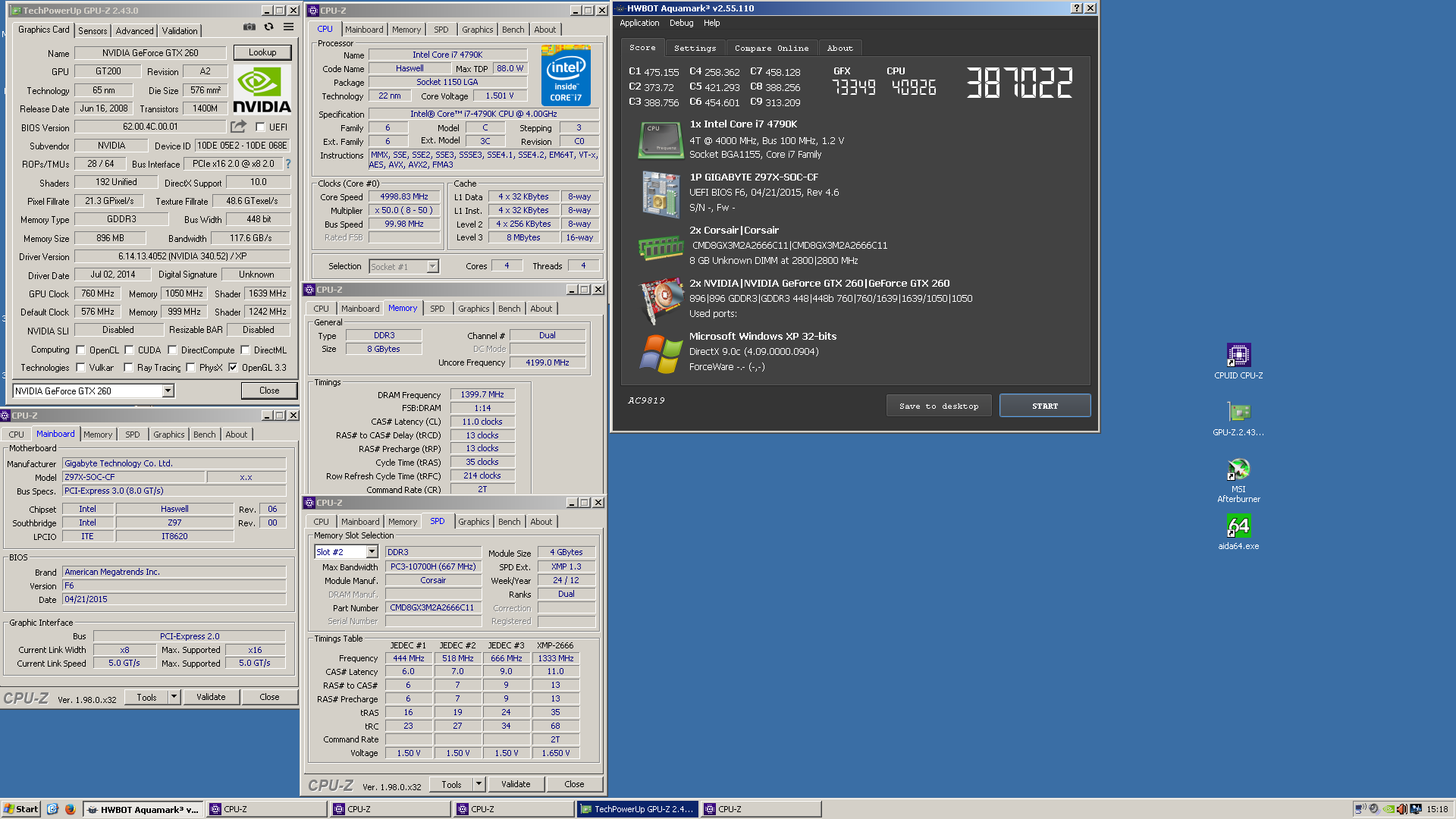Switch to the Advanced tab in GPU-Z
Image resolution: width=1456 pixels, height=819 pixels.
[x=134, y=31]
